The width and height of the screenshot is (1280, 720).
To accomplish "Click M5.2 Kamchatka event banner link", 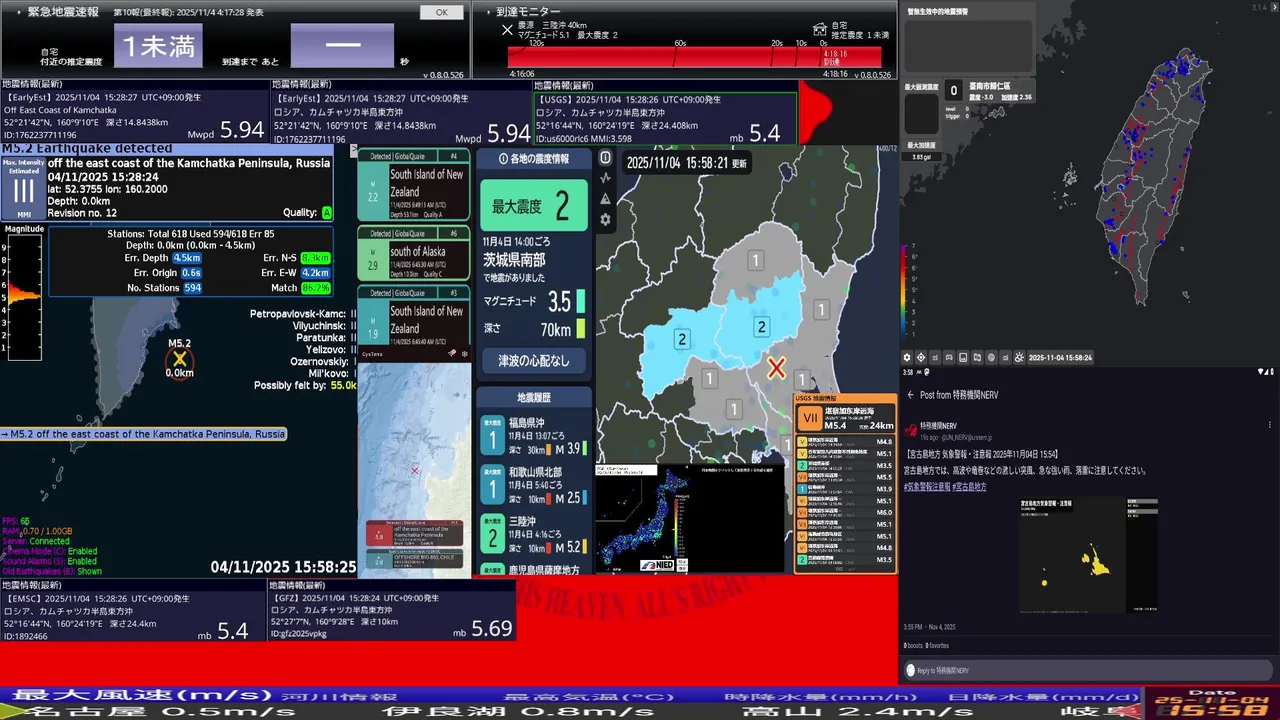I will 143,434.
